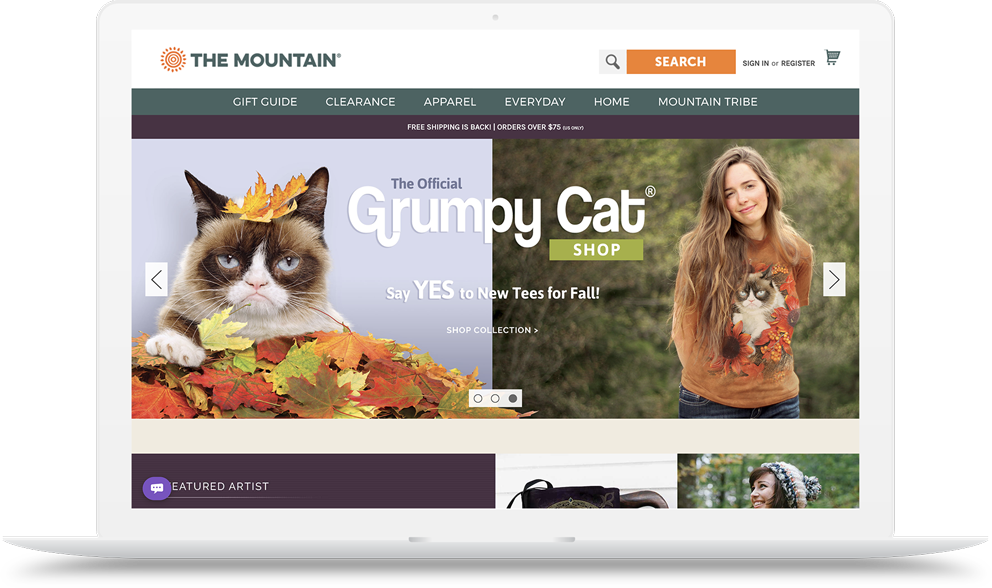Select the third carousel dot
The height and width of the screenshot is (588, 992).
click(x=513, y=398)
